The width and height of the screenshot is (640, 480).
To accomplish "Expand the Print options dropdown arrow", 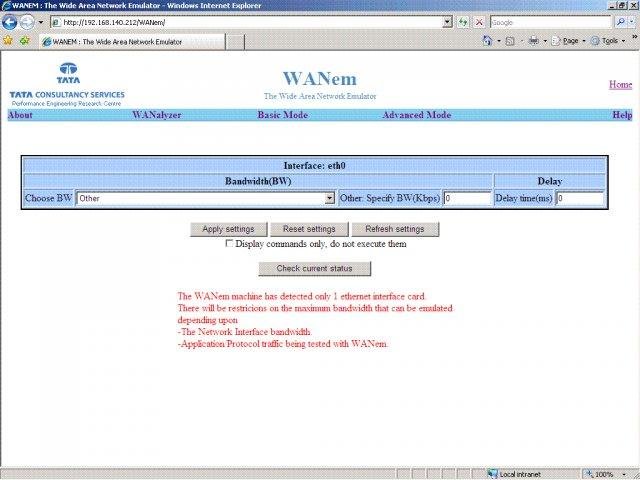I will (x=545, y=41).
